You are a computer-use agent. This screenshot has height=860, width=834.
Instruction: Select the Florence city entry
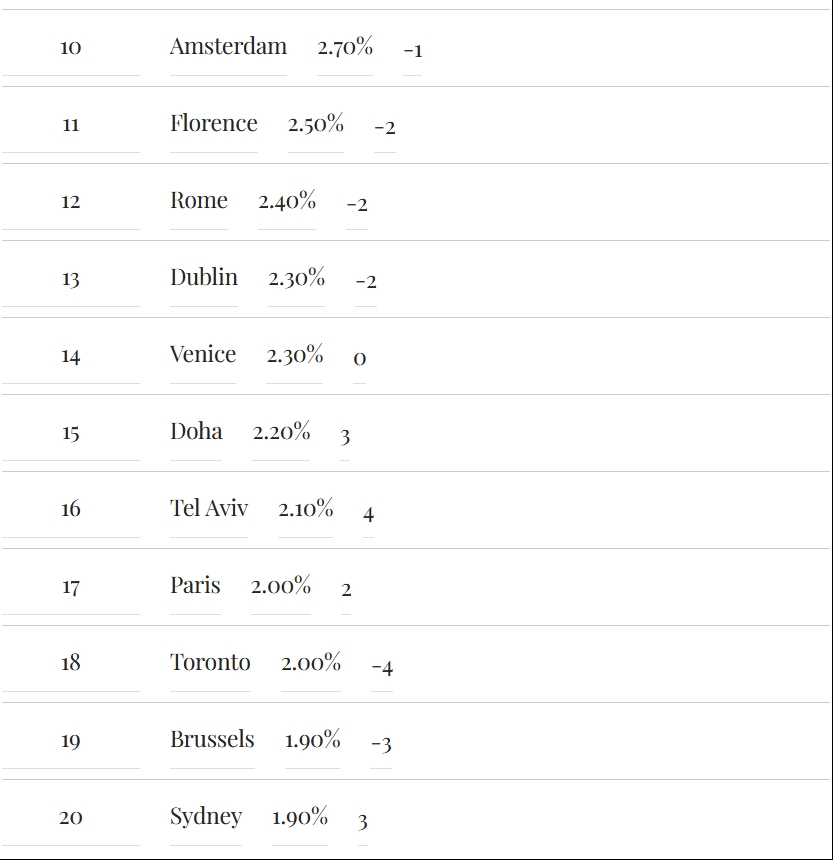coord(213,123)
